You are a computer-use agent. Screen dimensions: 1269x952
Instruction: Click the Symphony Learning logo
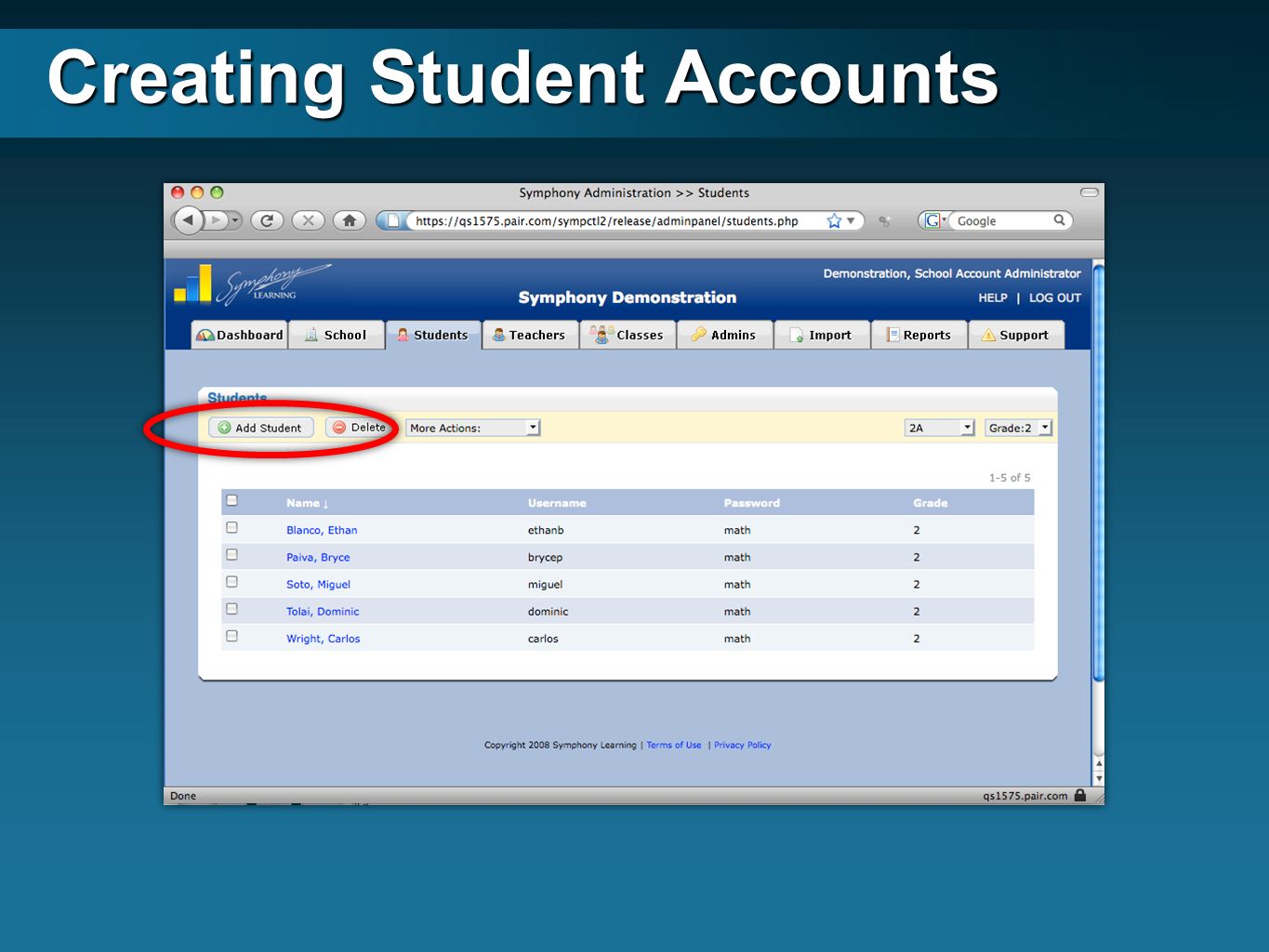[x=252, y=285]
